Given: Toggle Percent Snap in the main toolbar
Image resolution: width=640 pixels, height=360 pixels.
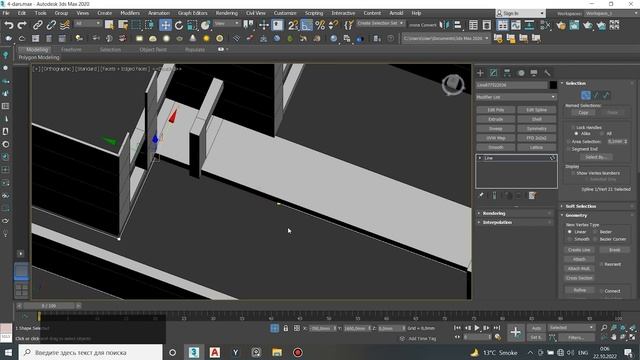Looking at the screenshot, I should pyautogui.click(x=320, y=25).
